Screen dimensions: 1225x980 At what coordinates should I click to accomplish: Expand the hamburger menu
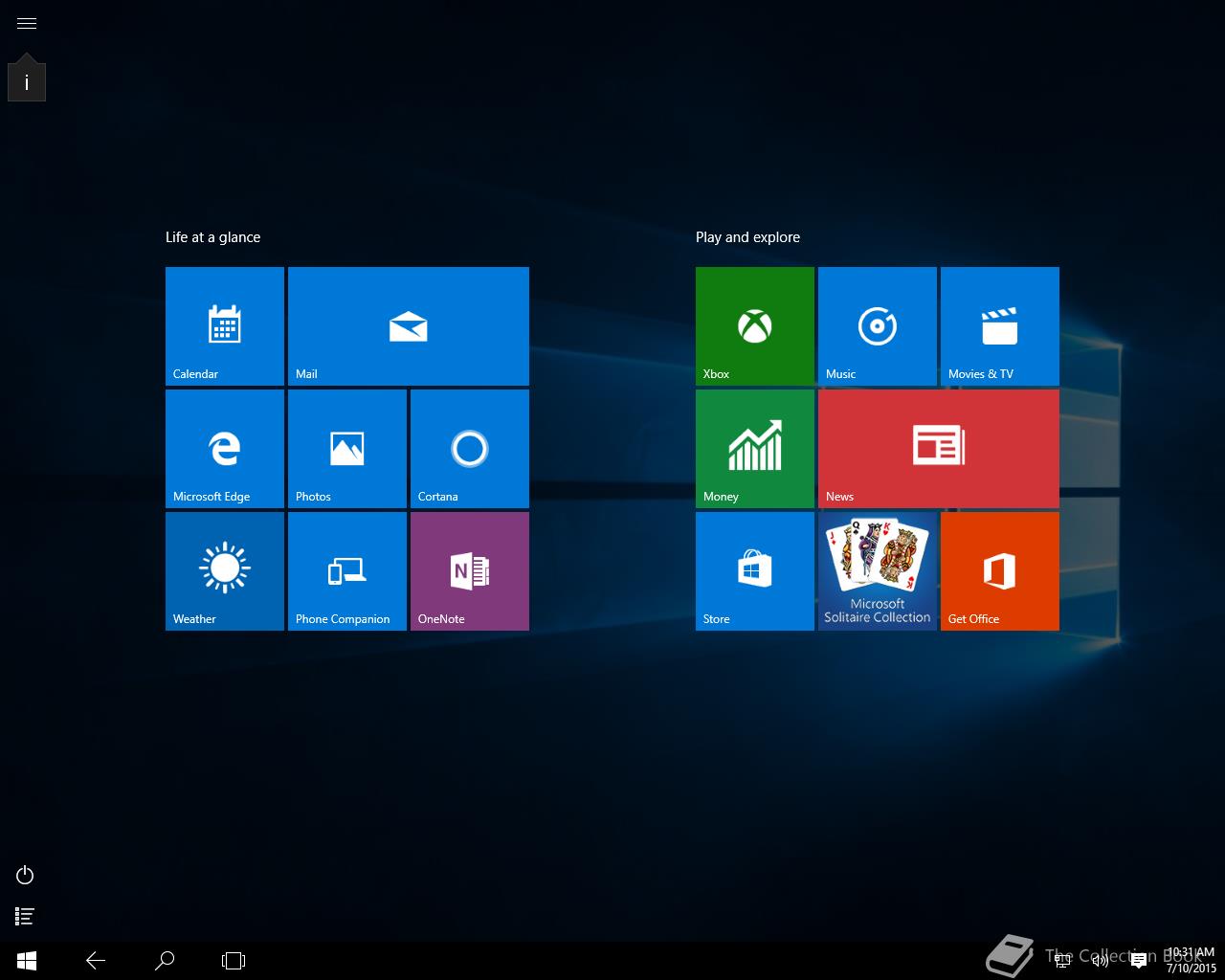pyautogui.click(x=27, y=23)
